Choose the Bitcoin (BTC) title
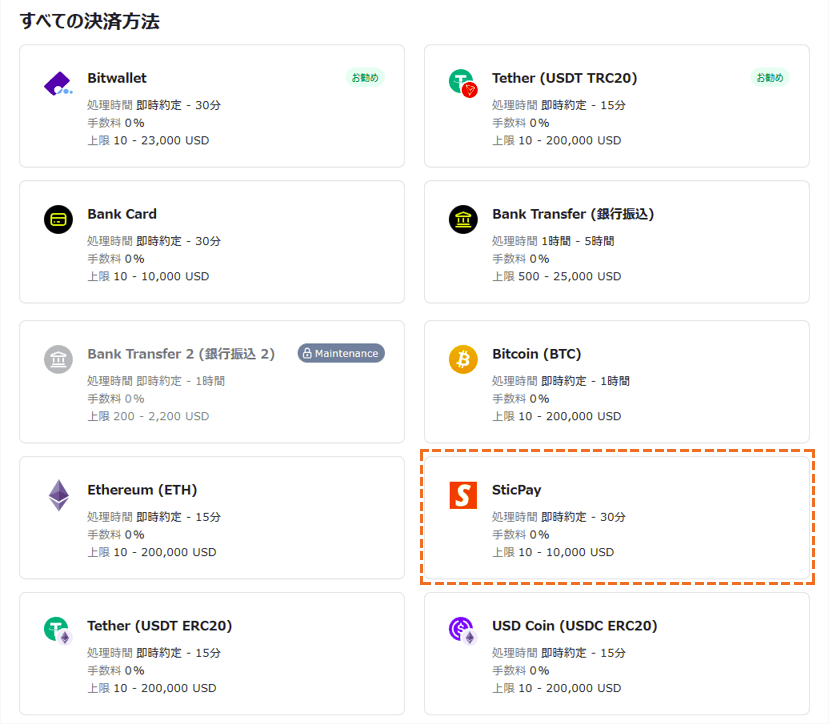829x724 pixels. tap(537, 354)
